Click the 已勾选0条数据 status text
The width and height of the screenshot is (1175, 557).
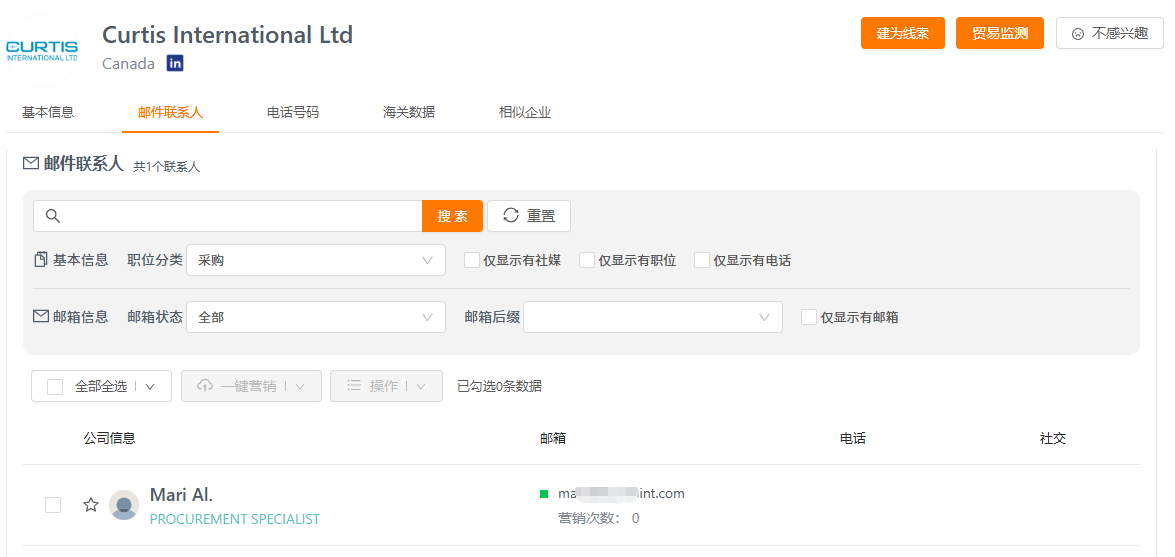click(x=499, y=387)
